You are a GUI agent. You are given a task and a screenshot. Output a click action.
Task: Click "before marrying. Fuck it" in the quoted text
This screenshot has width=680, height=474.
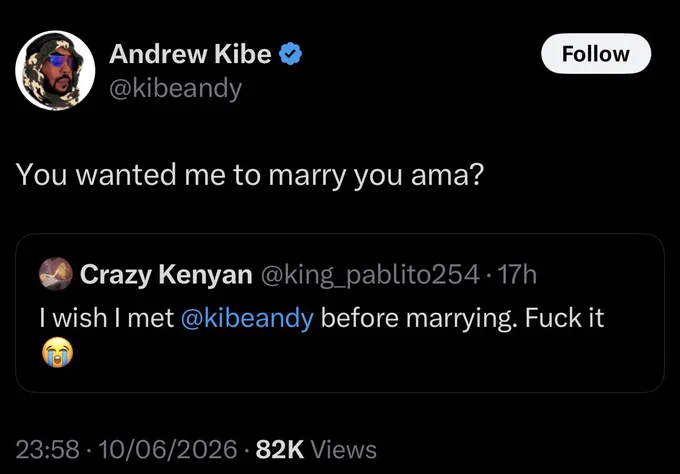click(462, 318)
